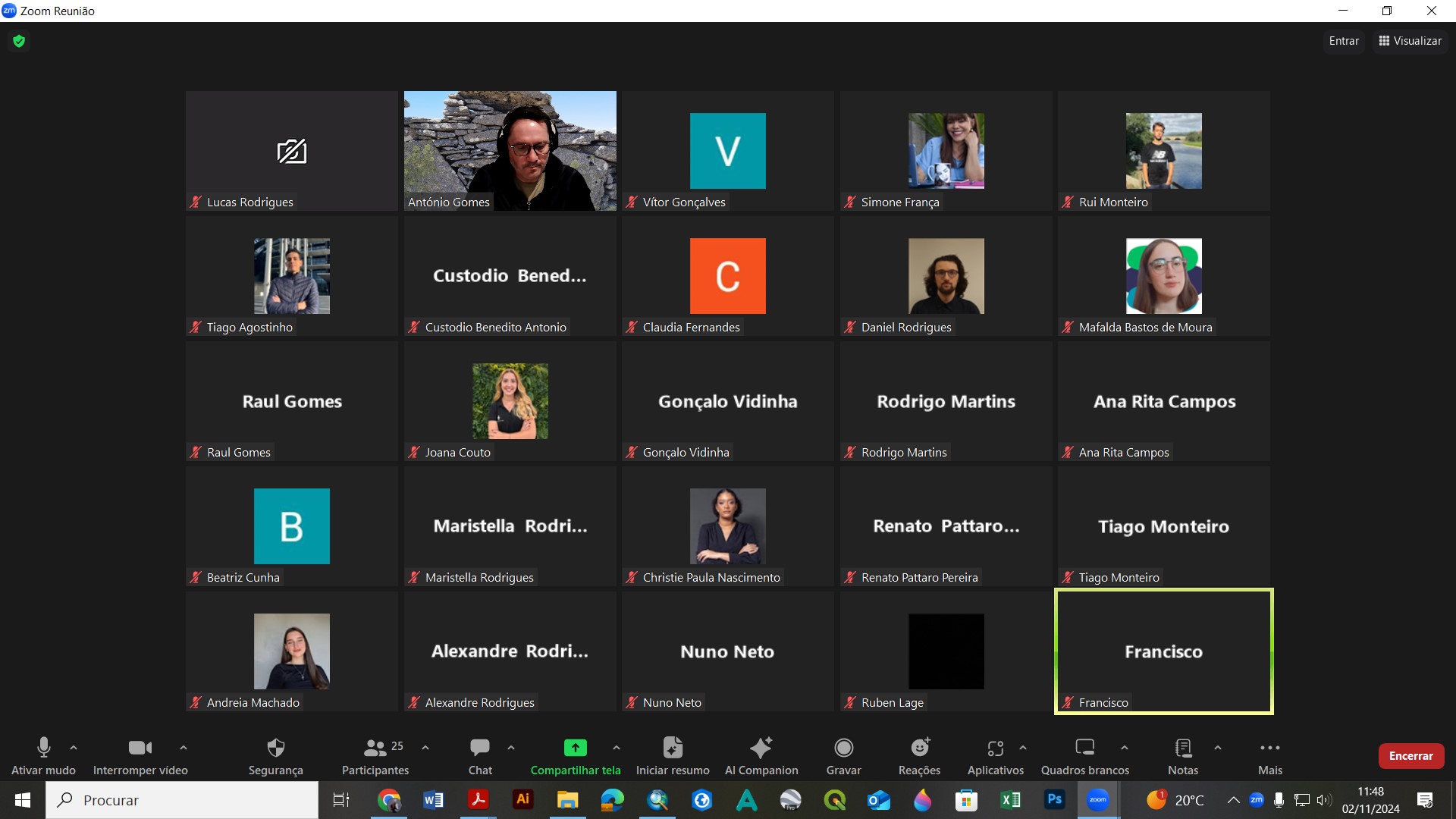Expand video options arrow beside camera

(x=184, y=748)
